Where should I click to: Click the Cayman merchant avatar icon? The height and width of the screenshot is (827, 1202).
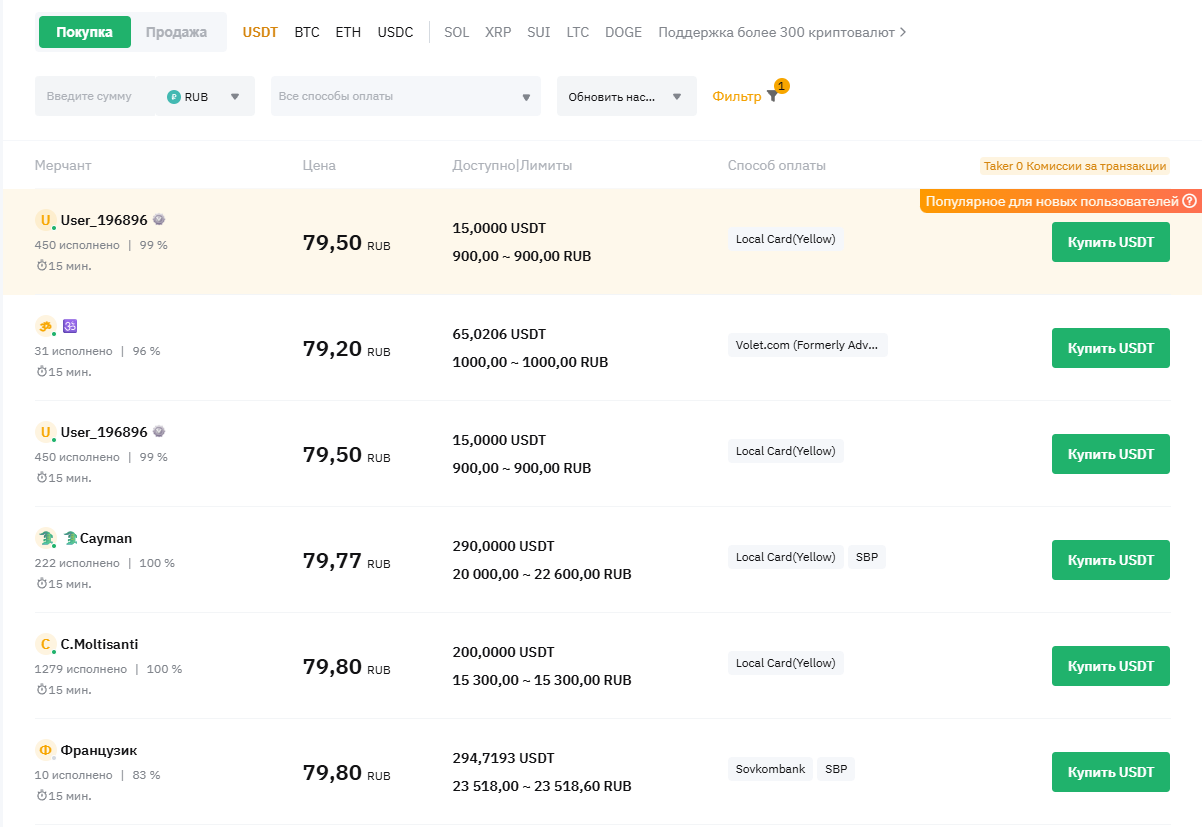click(45, 538)
